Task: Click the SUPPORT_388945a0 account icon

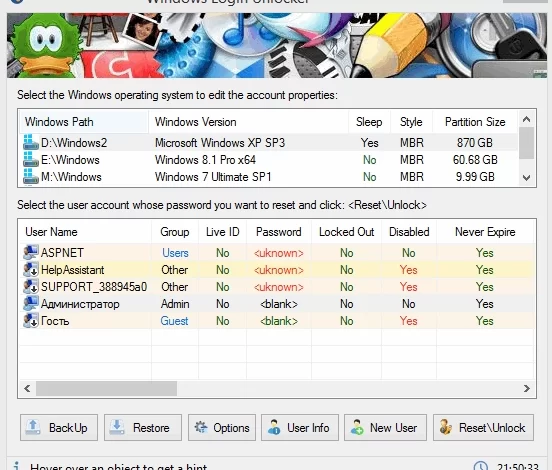Action: pyautogui.click(x=31, y=286)
